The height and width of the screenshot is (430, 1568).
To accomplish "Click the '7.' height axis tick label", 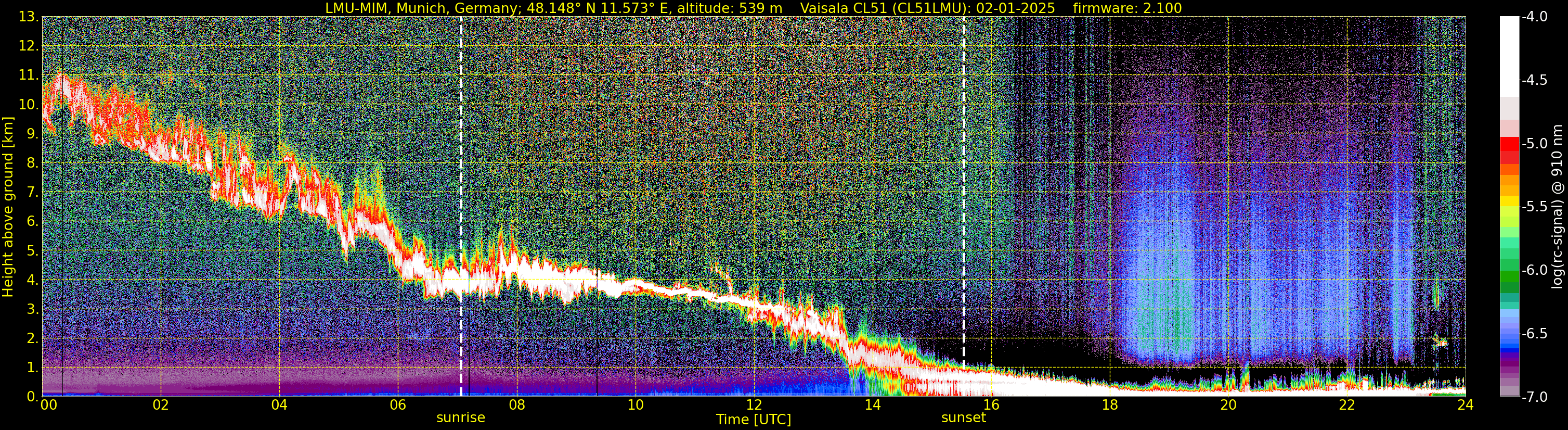I will [33, 193].
